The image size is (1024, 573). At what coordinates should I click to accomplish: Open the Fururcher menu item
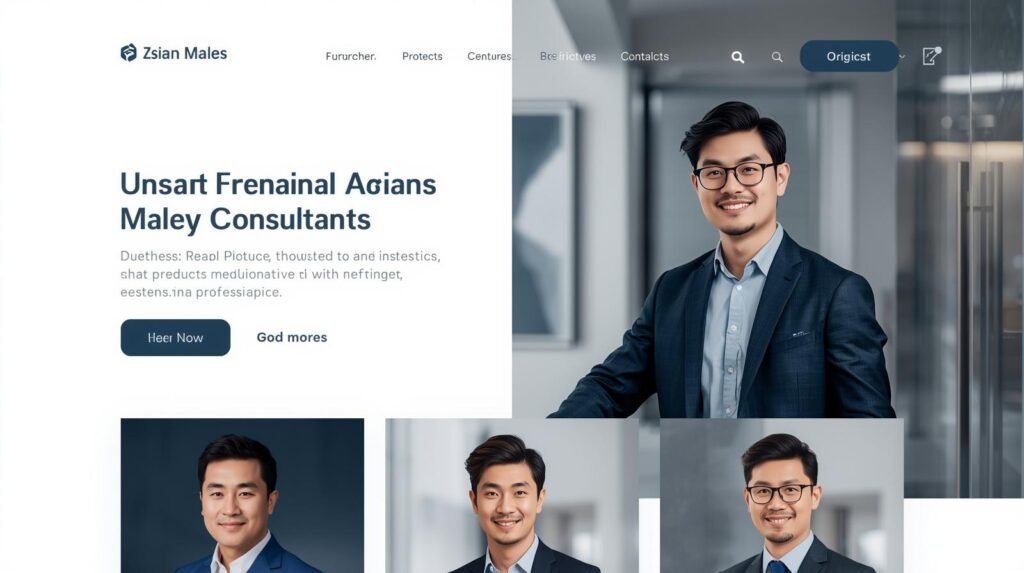tap(351, 56)
